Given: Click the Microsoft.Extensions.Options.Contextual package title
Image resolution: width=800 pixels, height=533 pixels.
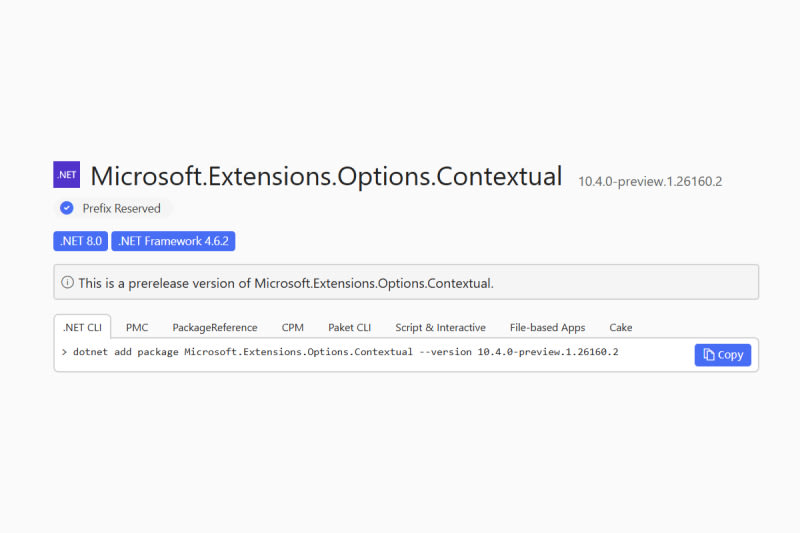Looking at the screenshot, I should click(326, 176).
